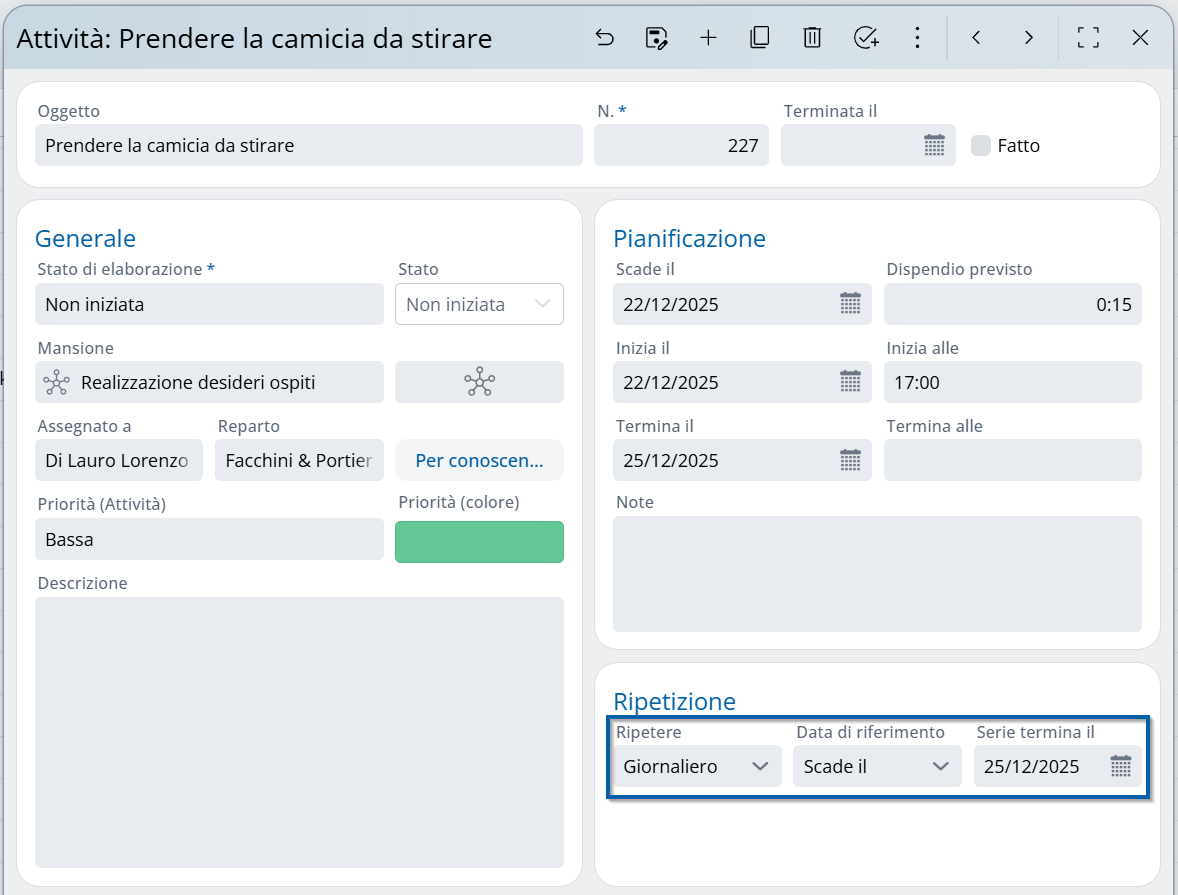Click into the Descrizione text area
The height and width of the screenshot is (895, 1178).
pos(299,732)
